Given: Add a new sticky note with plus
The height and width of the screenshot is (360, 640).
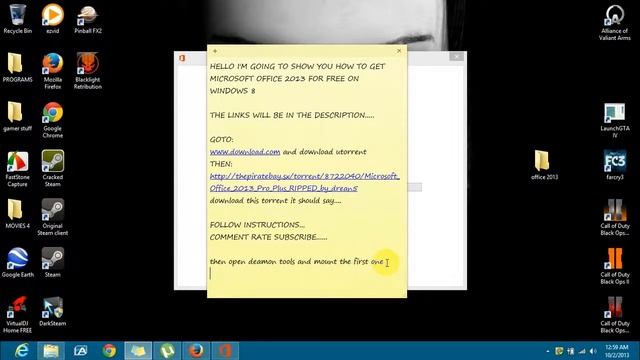Looking at the screenshot, I should point(215,51).
